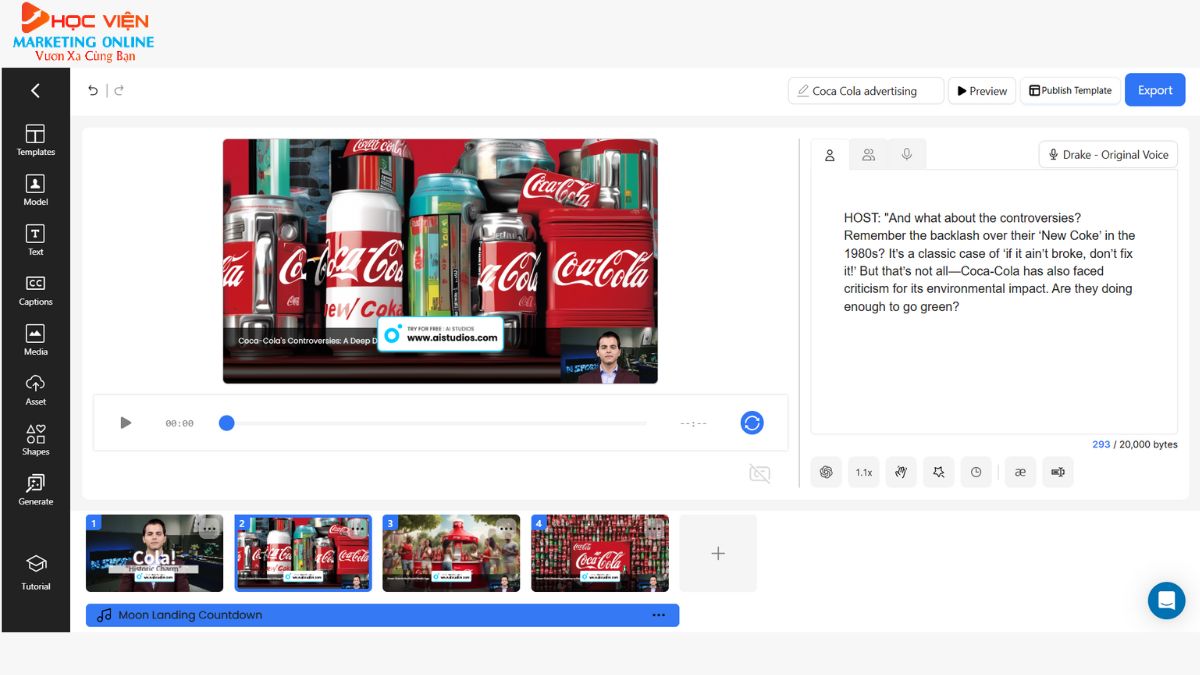
Task: Select scene 1 thumbnail
Action: (154, 553)
